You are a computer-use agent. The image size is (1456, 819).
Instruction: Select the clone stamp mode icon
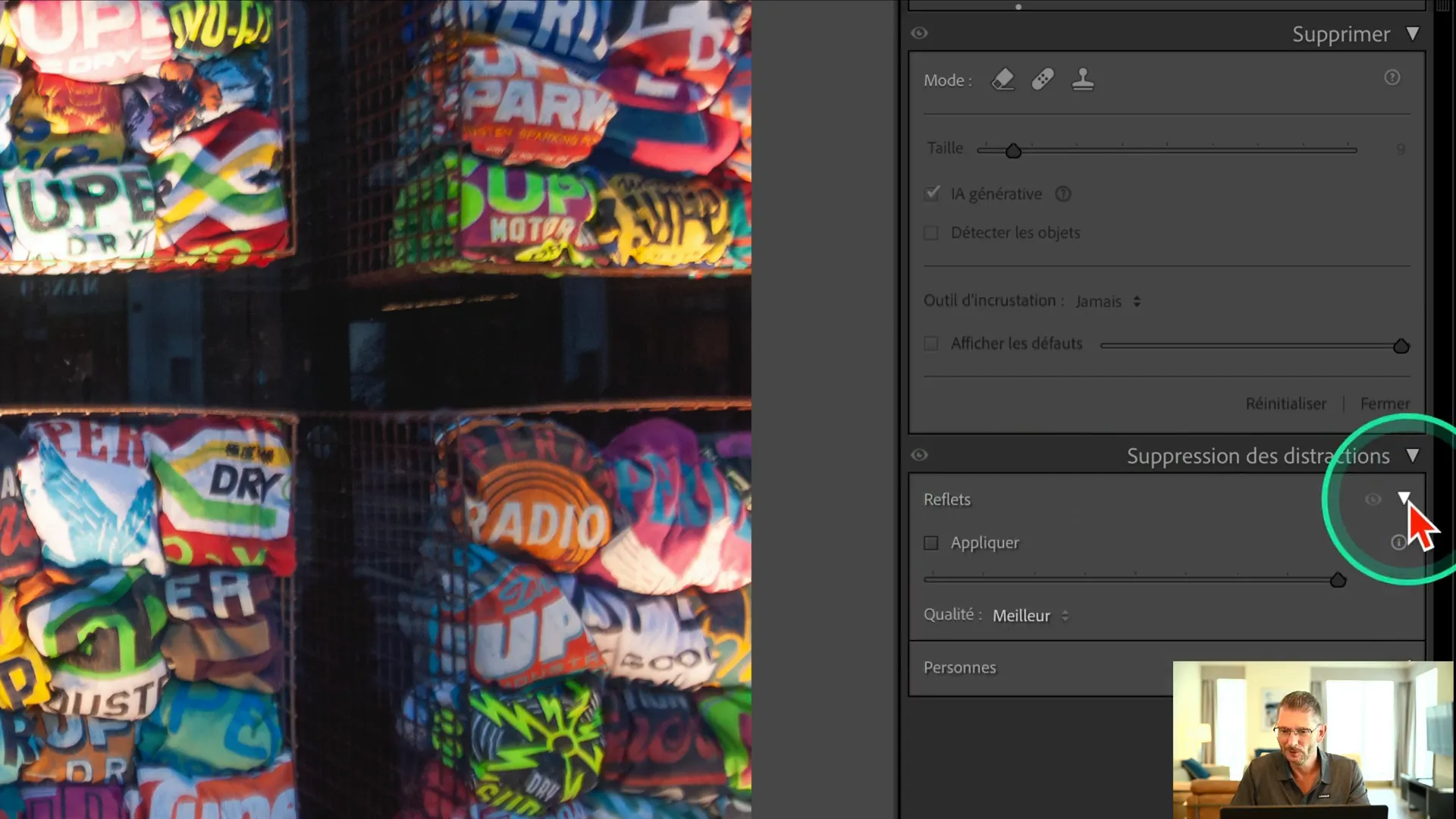pyautogui.click(x=1083, y=79)
